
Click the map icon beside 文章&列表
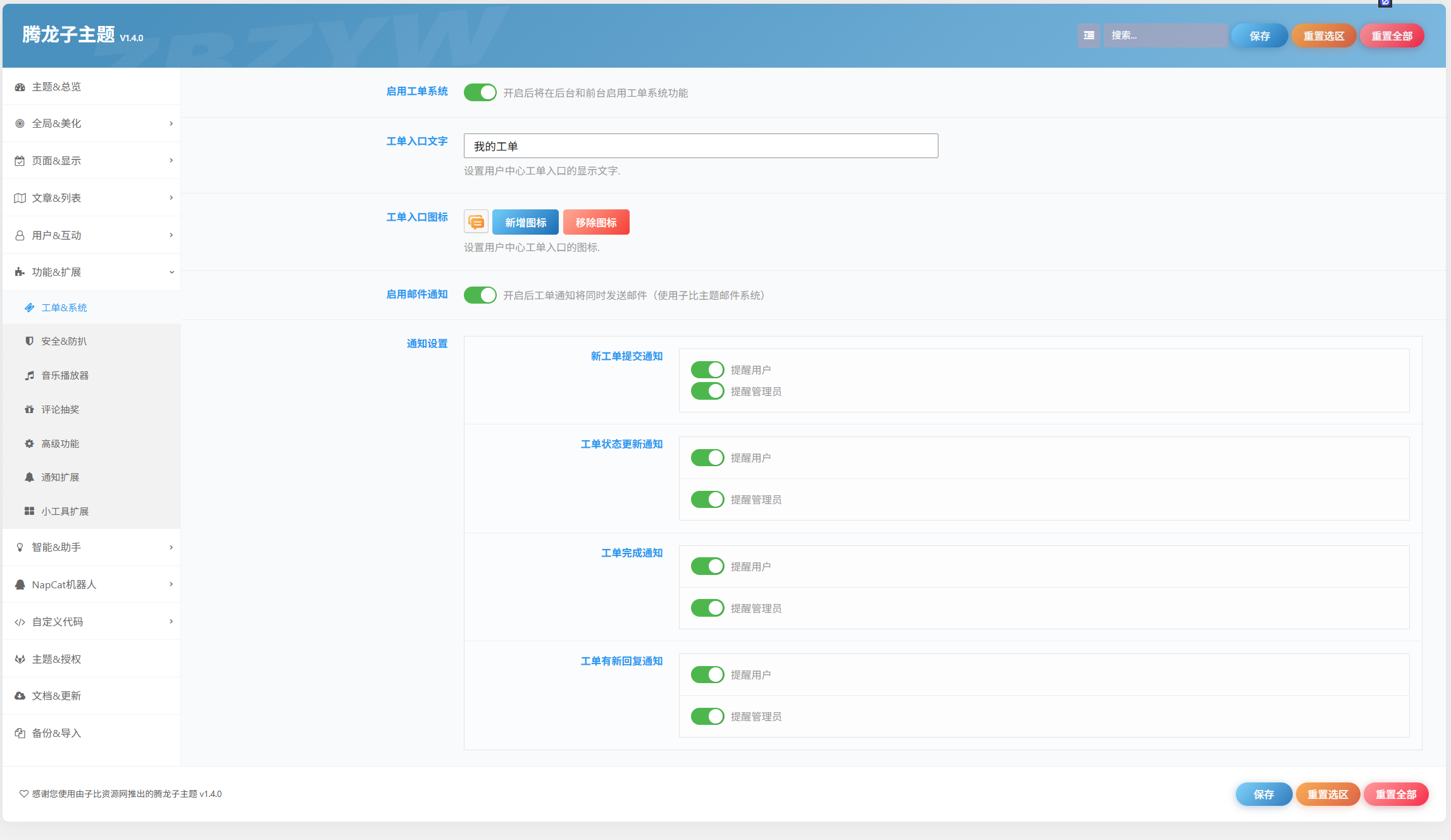click(20, 198)
